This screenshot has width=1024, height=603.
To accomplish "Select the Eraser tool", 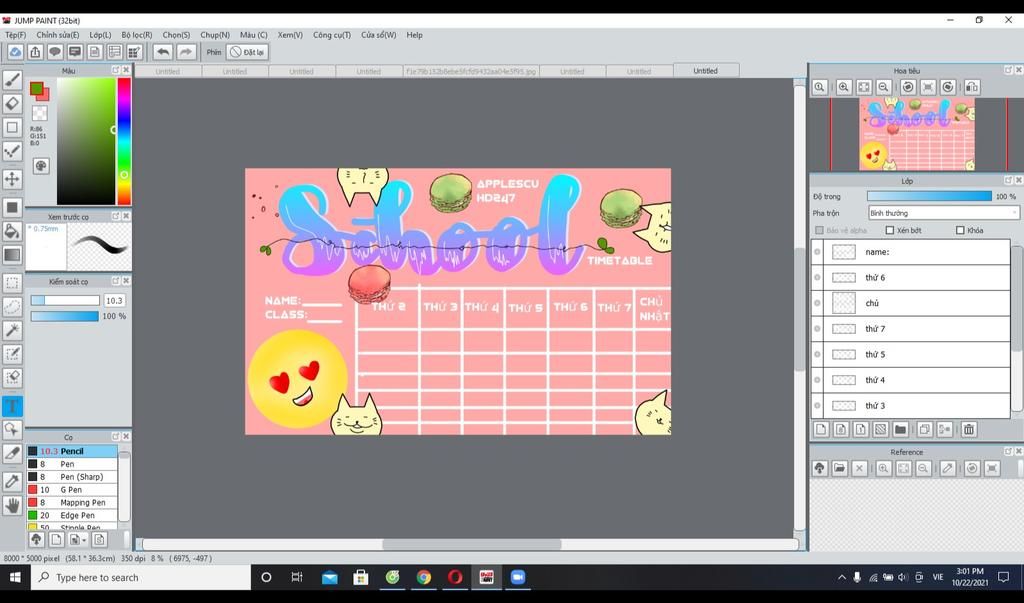I will [12, 103].
